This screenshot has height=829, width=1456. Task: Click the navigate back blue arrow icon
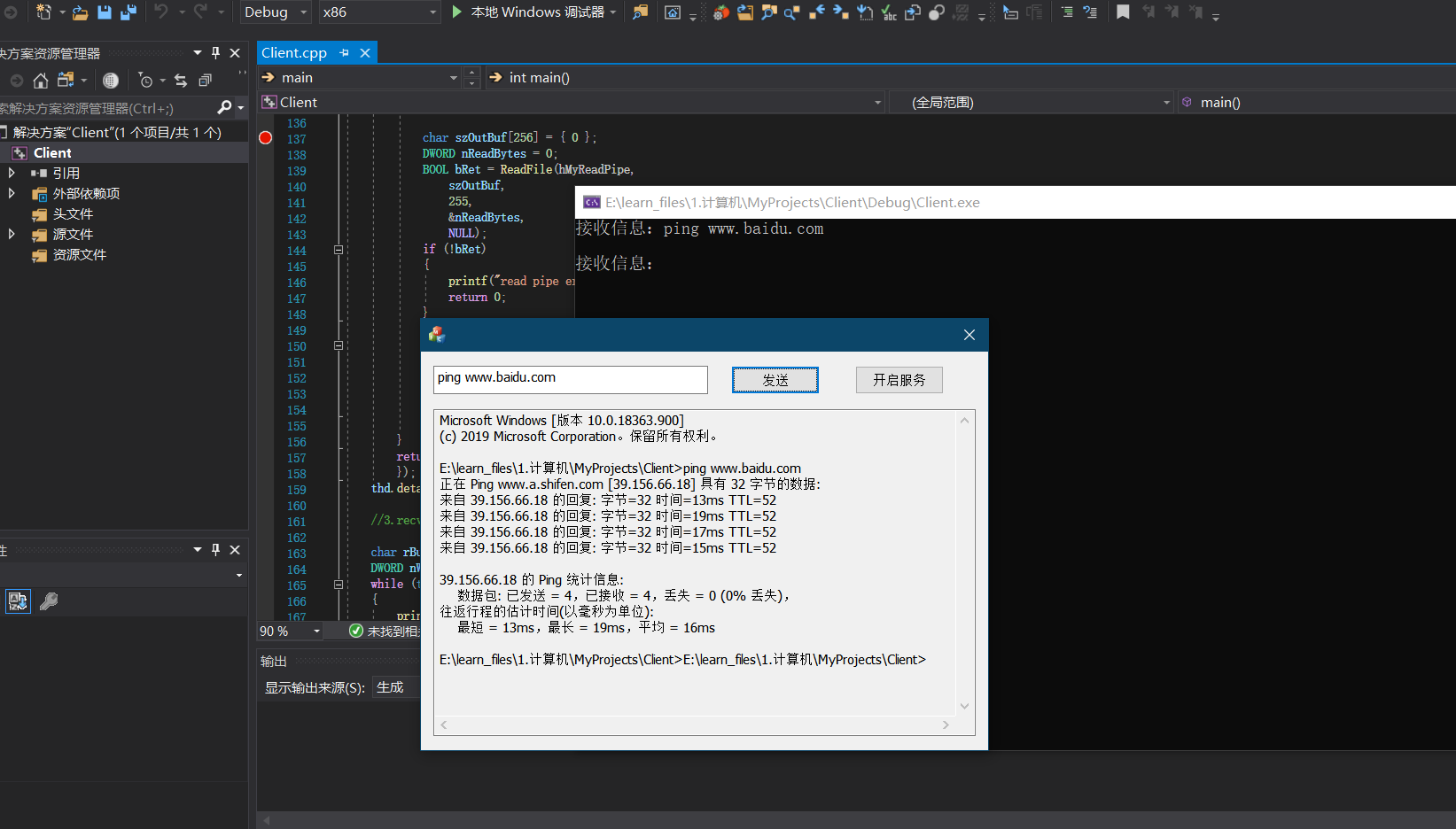pyautogui.click(x=816, y=12)
